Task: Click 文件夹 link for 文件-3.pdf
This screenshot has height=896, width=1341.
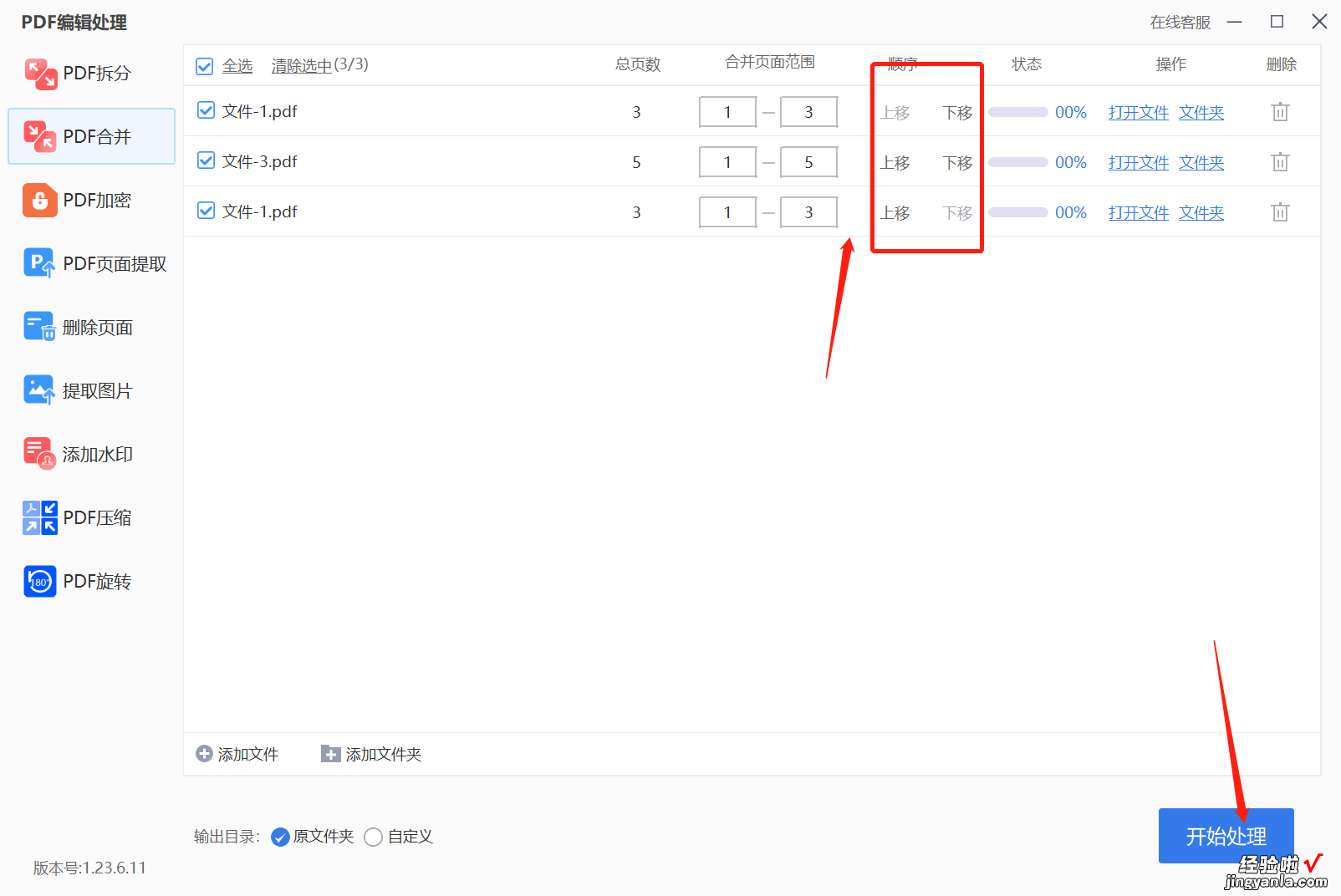Action: [1201, 163]
